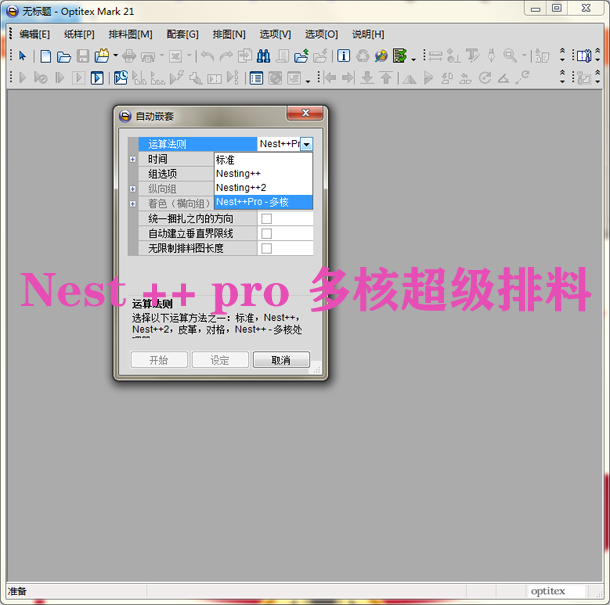Click the 取消 button

pyautogui.click(x=281, y=360)
